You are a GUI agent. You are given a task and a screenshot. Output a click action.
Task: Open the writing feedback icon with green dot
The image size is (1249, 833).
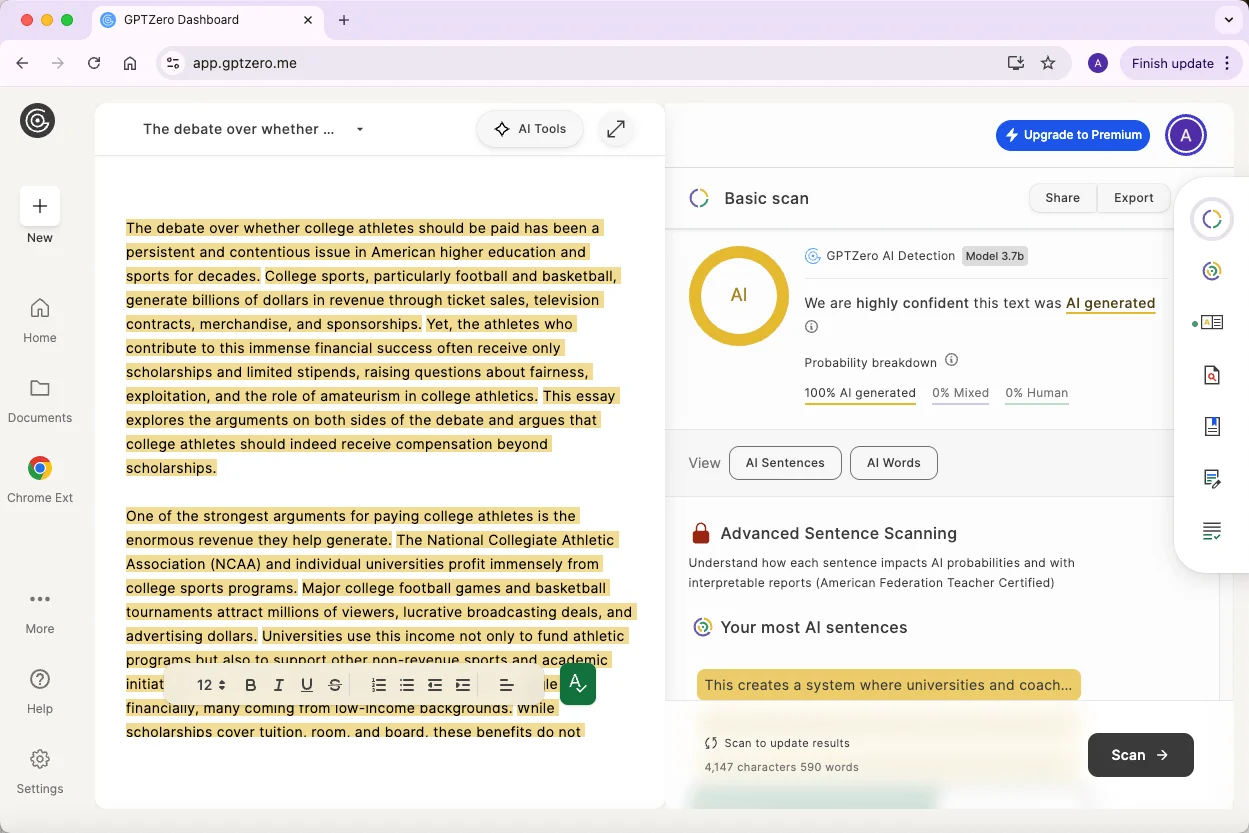1210,323
